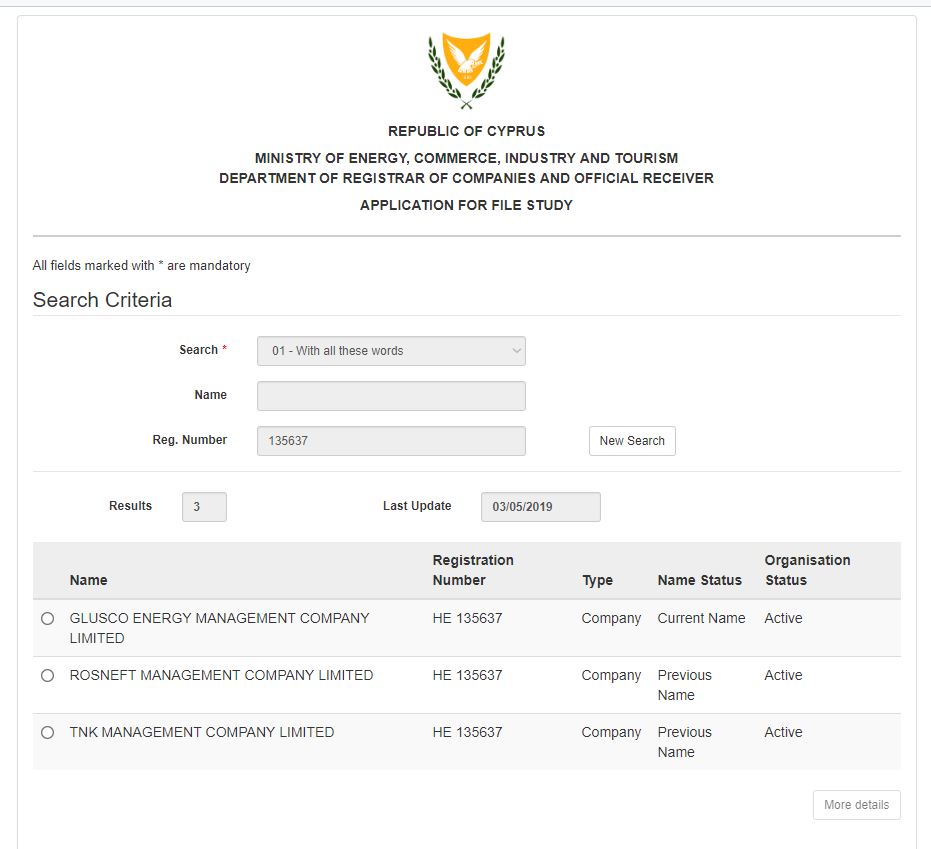Click the Cyprus coat of arms emblem

click(x=467, y=71)
